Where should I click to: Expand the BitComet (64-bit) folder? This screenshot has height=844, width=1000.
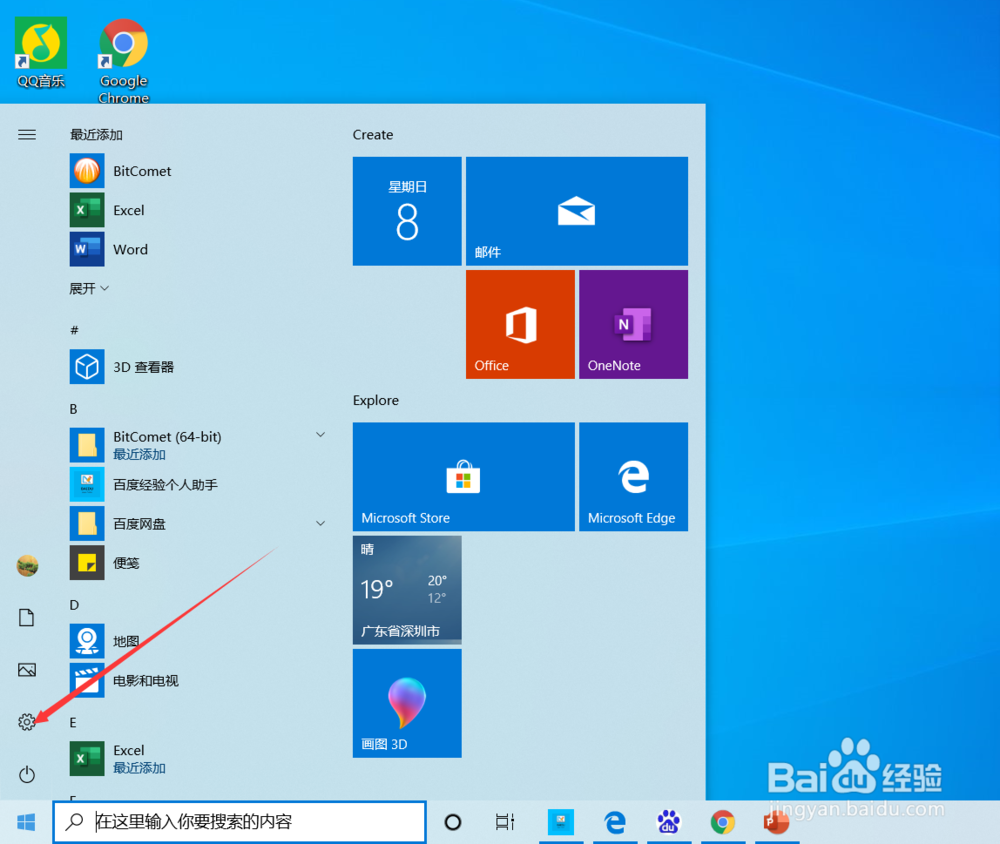[198, 445]
